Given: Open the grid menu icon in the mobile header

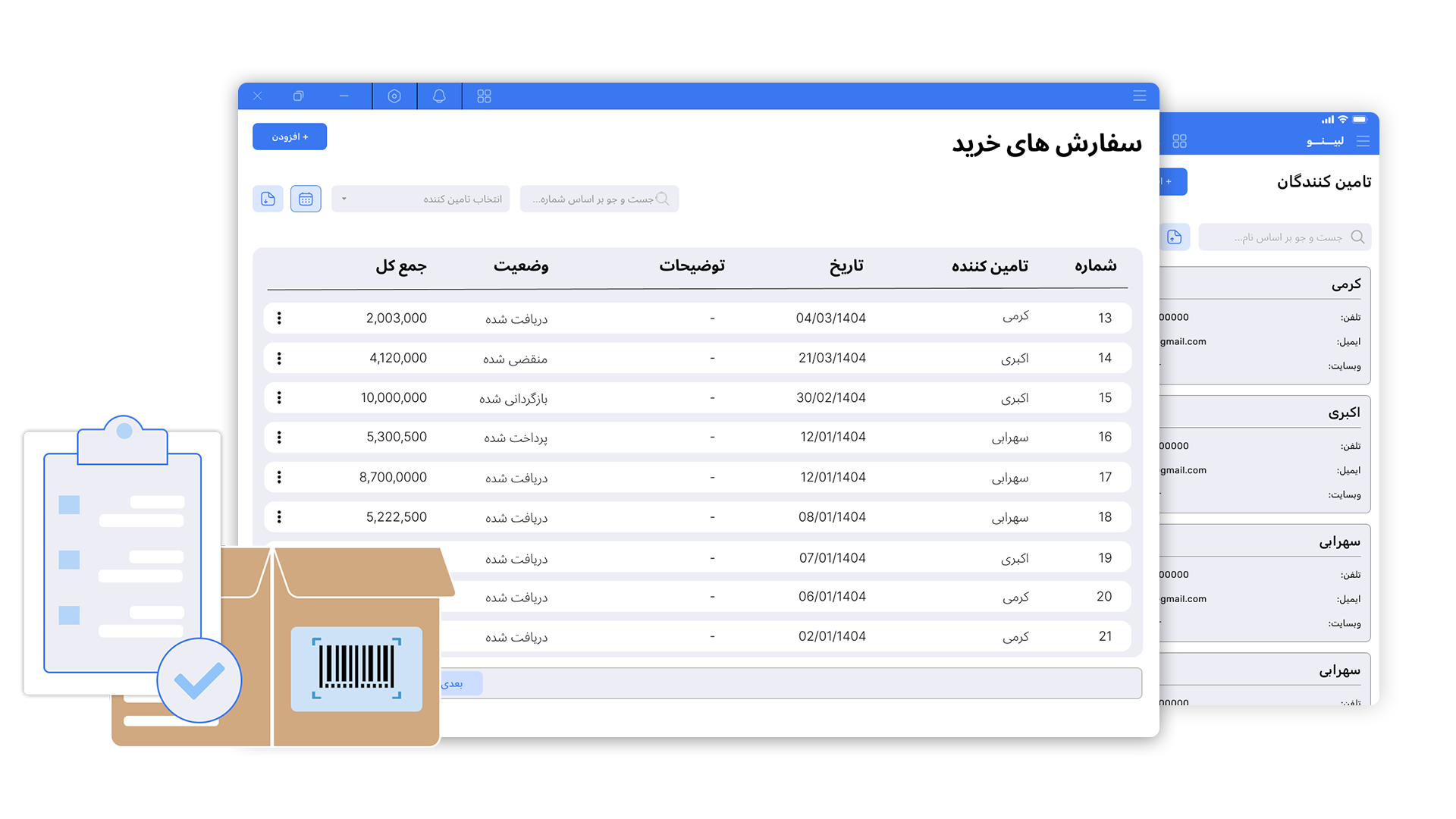Looking at the screenshot, I should point(1180,140).
